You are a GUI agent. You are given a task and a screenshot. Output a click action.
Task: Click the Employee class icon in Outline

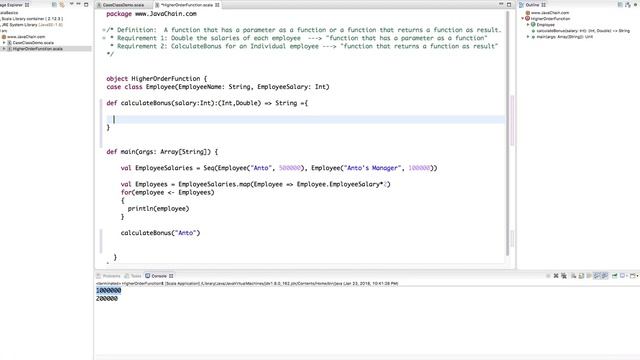click(x=533, y=25)
